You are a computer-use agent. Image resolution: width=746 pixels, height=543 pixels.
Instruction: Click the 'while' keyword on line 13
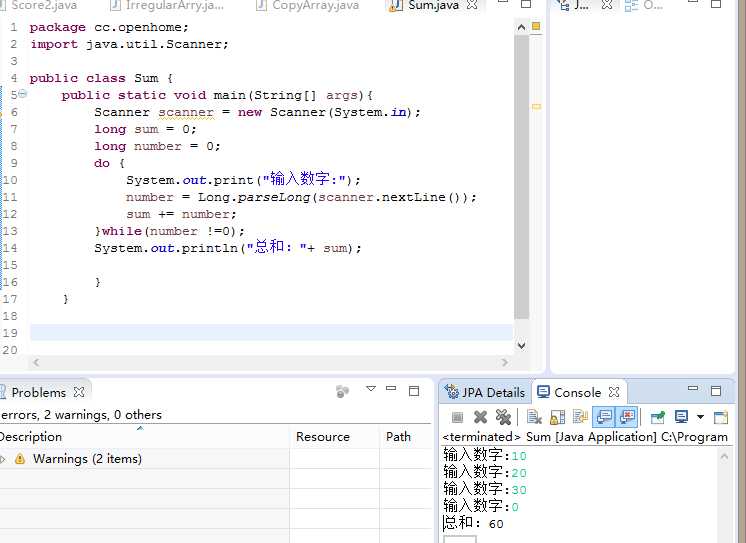point(122,231)
